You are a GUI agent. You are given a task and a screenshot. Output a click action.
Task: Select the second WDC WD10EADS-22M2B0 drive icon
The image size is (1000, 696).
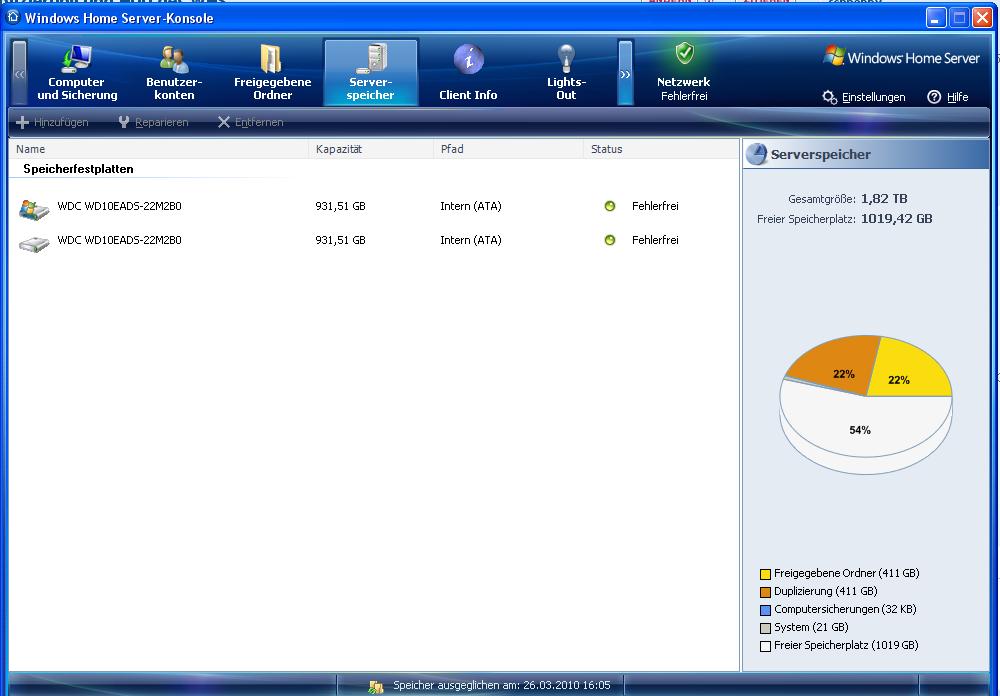click(x=34, y=242)
